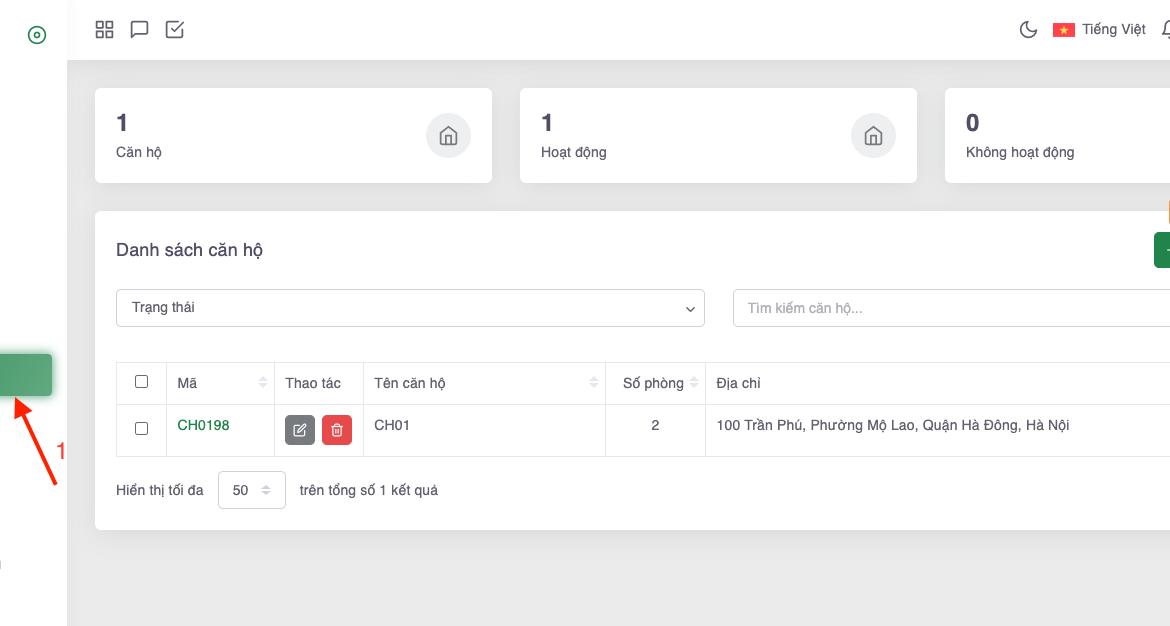Open the task checklist icon in the top bar
Viewport: 1170px width, 626px height.
174,29
